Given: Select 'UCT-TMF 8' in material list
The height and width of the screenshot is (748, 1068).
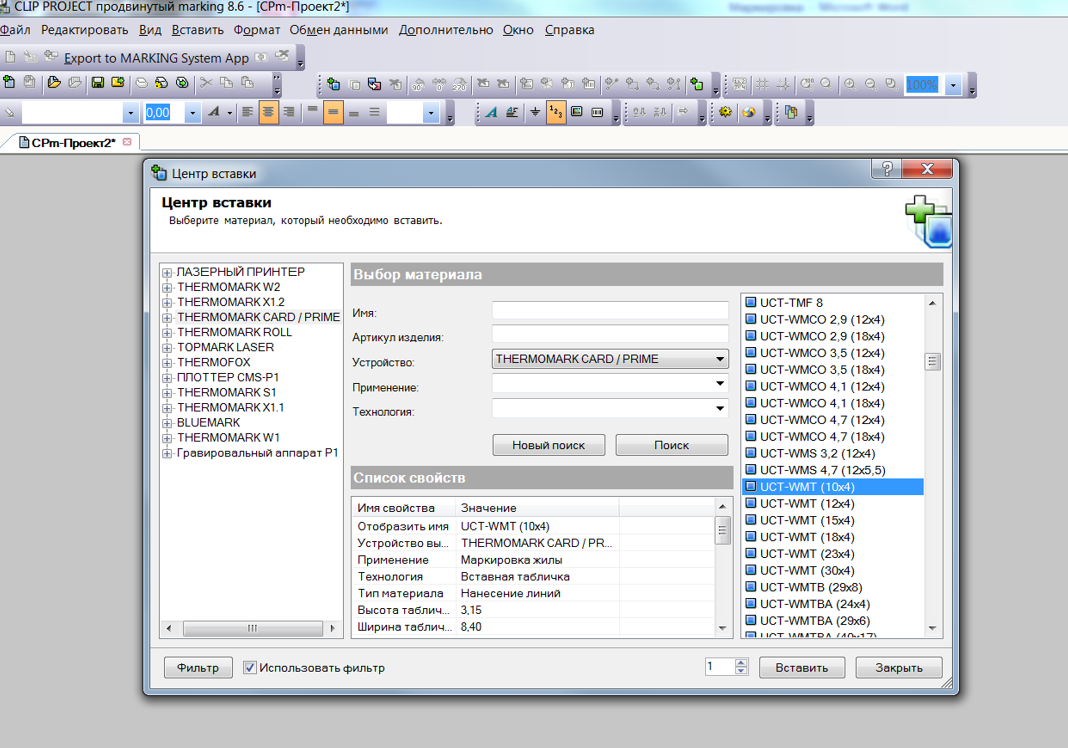Looking at the screenshot, I should pyautogui.click(x=791, y=302).
